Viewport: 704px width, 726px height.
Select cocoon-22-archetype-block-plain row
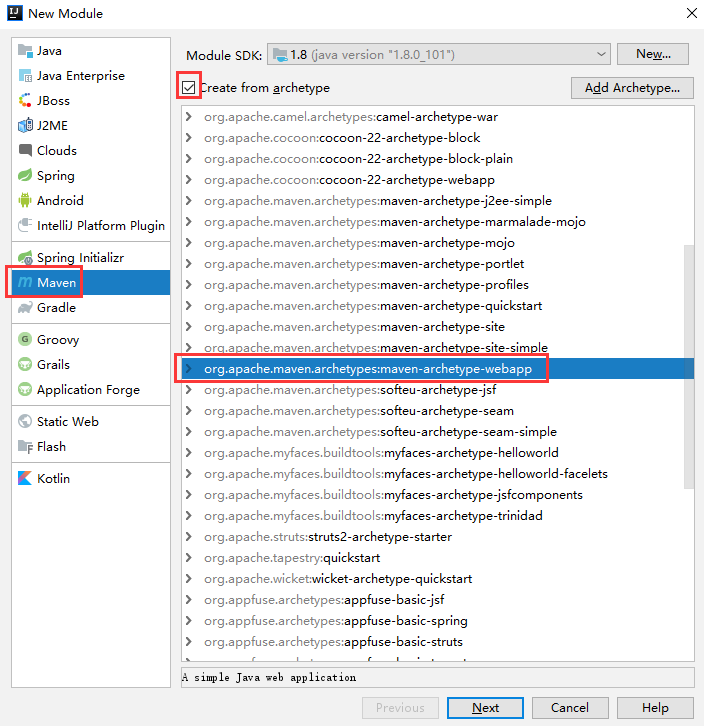[x=438, y=159]
